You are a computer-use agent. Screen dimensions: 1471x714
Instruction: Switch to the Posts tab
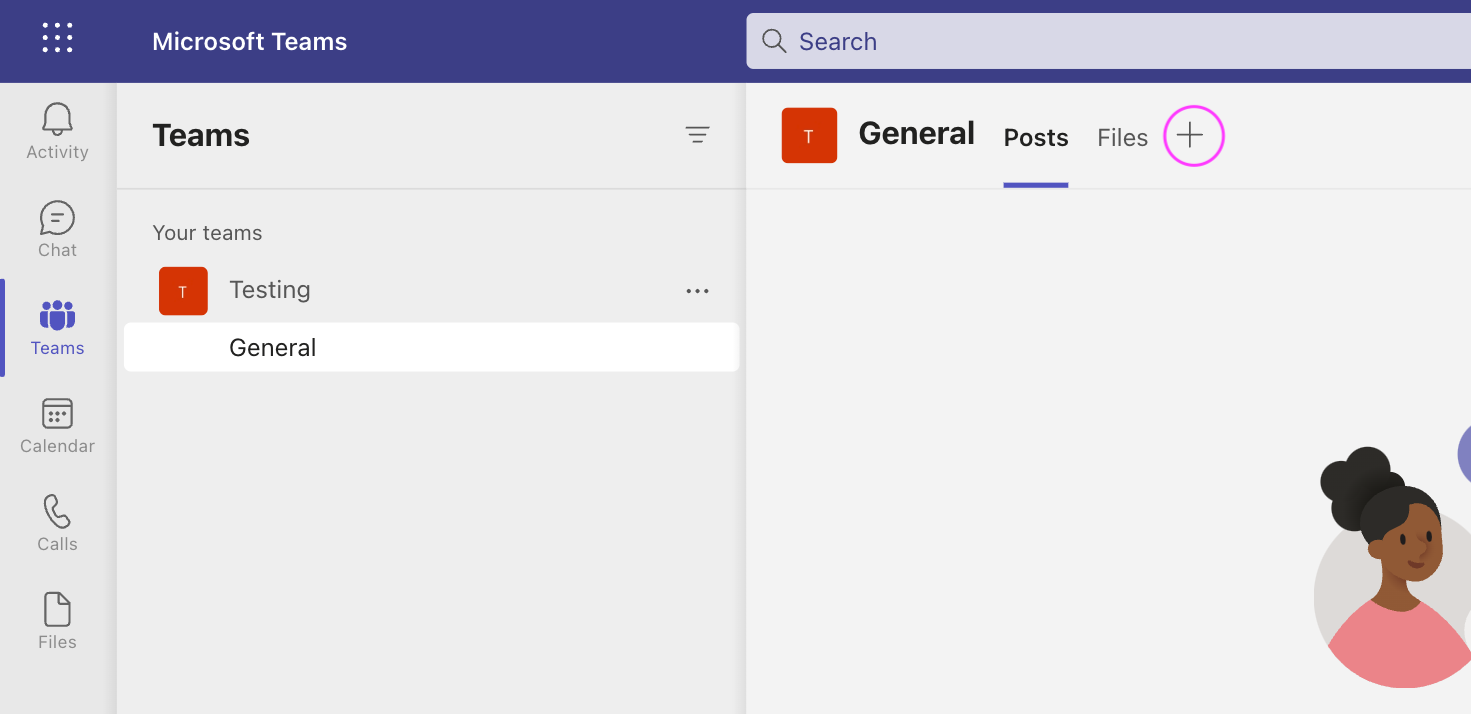pos(1035,138)
